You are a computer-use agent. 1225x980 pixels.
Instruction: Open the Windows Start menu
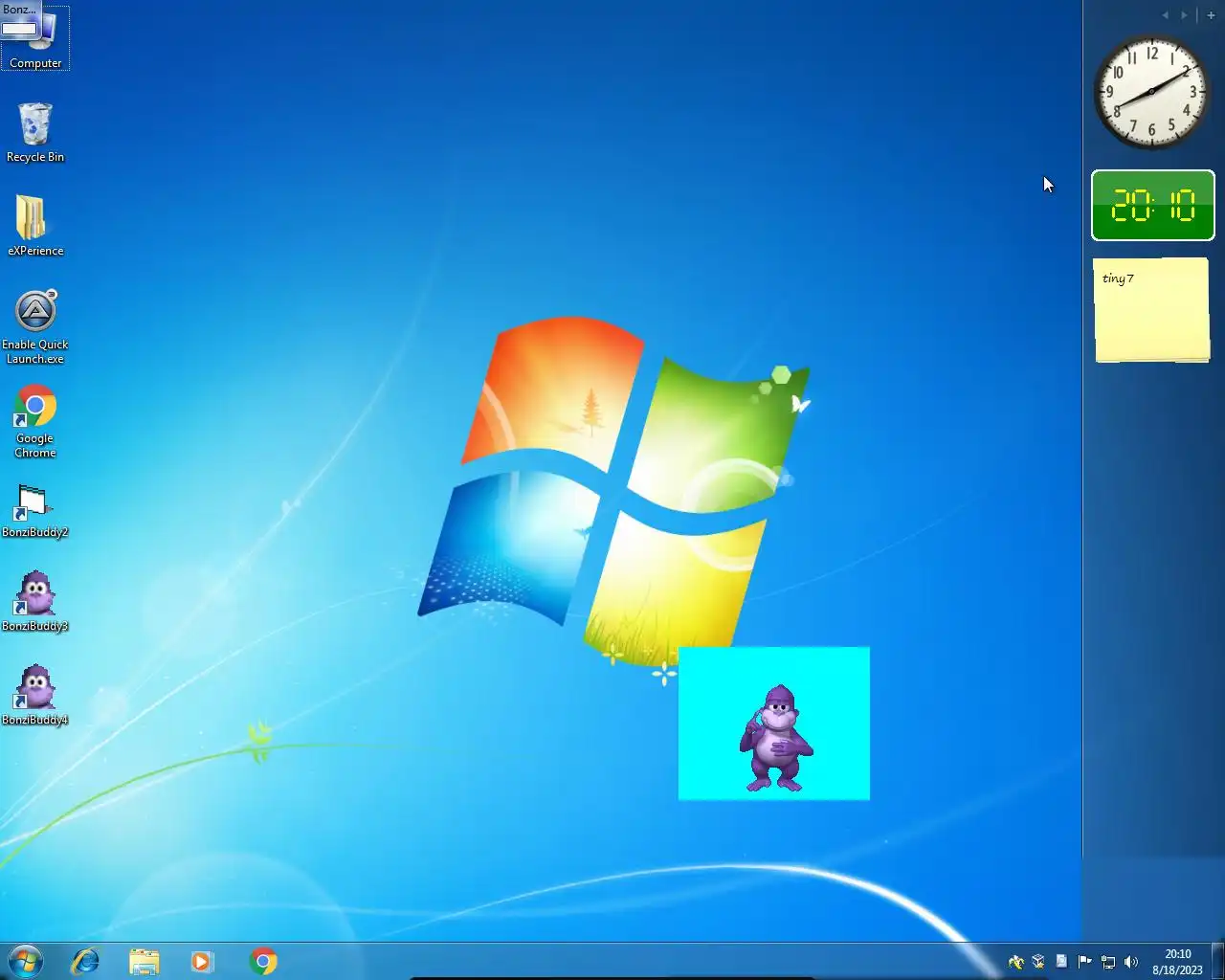[25, 961]
